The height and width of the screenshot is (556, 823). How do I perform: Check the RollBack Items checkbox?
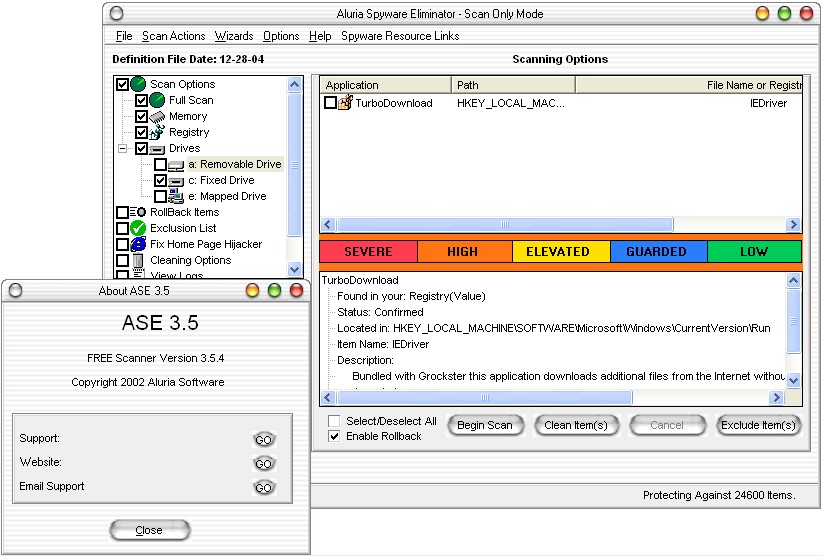click(x=122, y=212)
